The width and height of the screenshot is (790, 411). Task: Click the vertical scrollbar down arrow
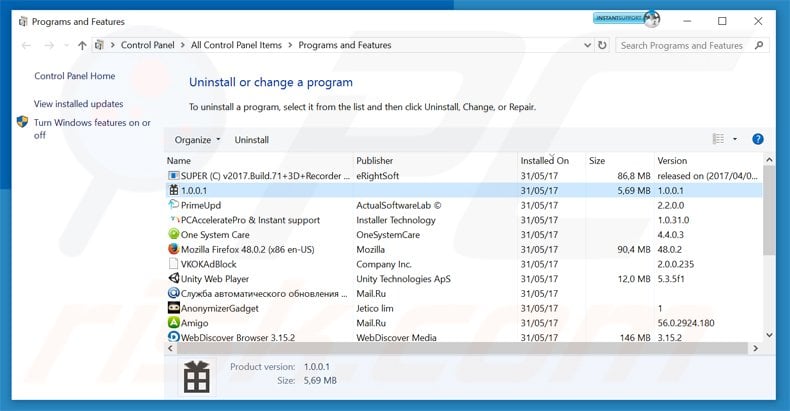click(x=769, y=334)
